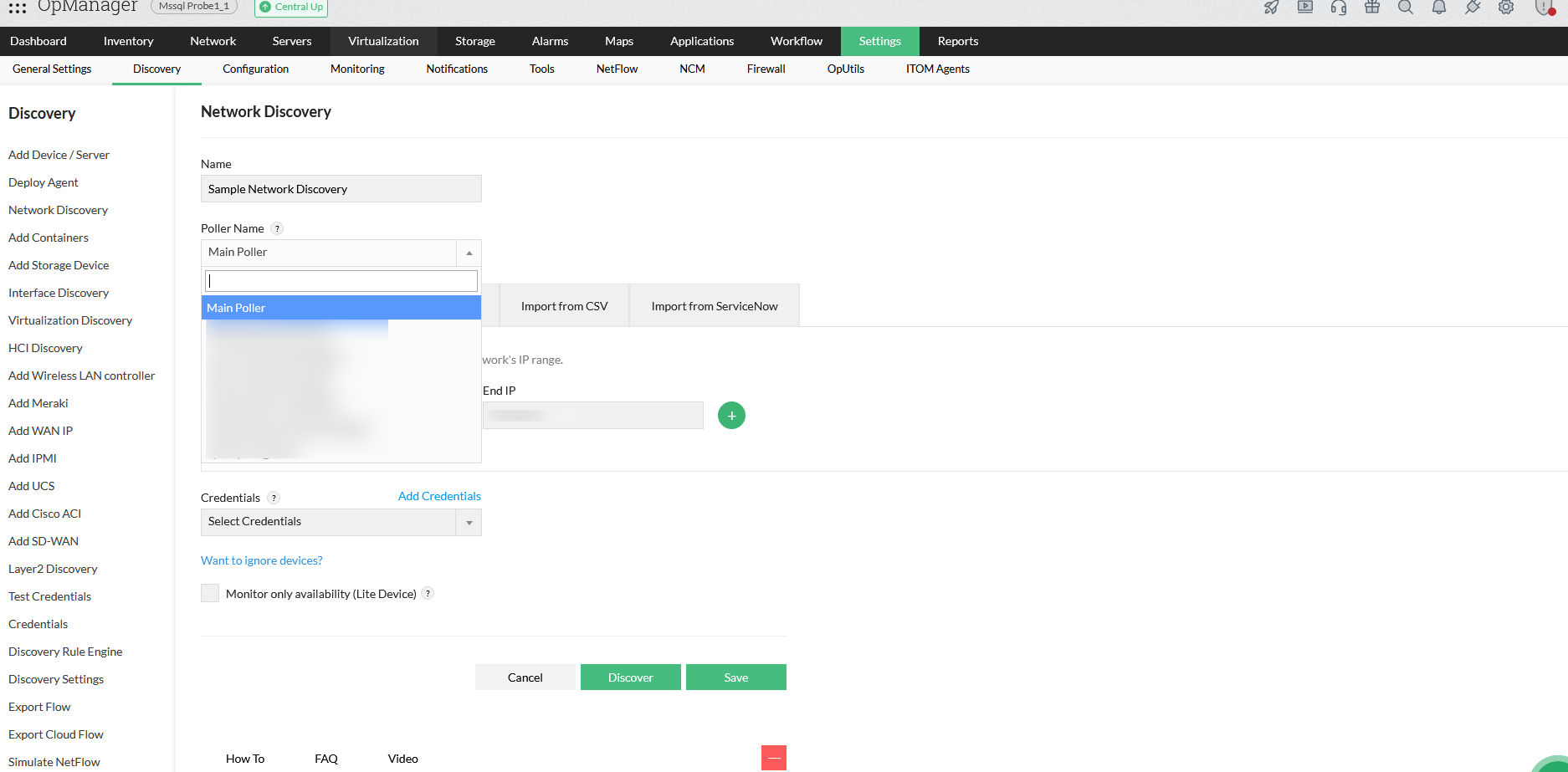Open the Dashboard menu
Image resolution: width=1568 pixels, height=772 pixels.
tap(38, 41)
